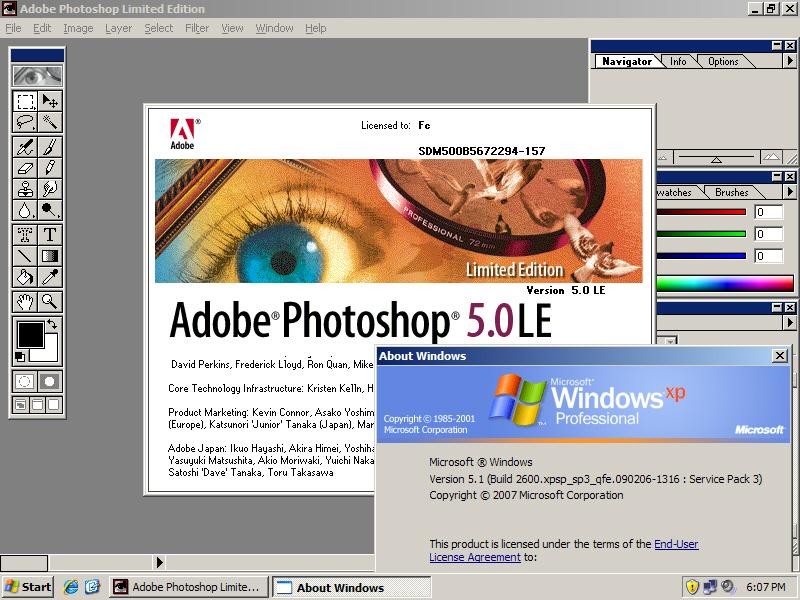Open the File menu
The height and width of the screenshot is (600, 800).
(13, 28)
